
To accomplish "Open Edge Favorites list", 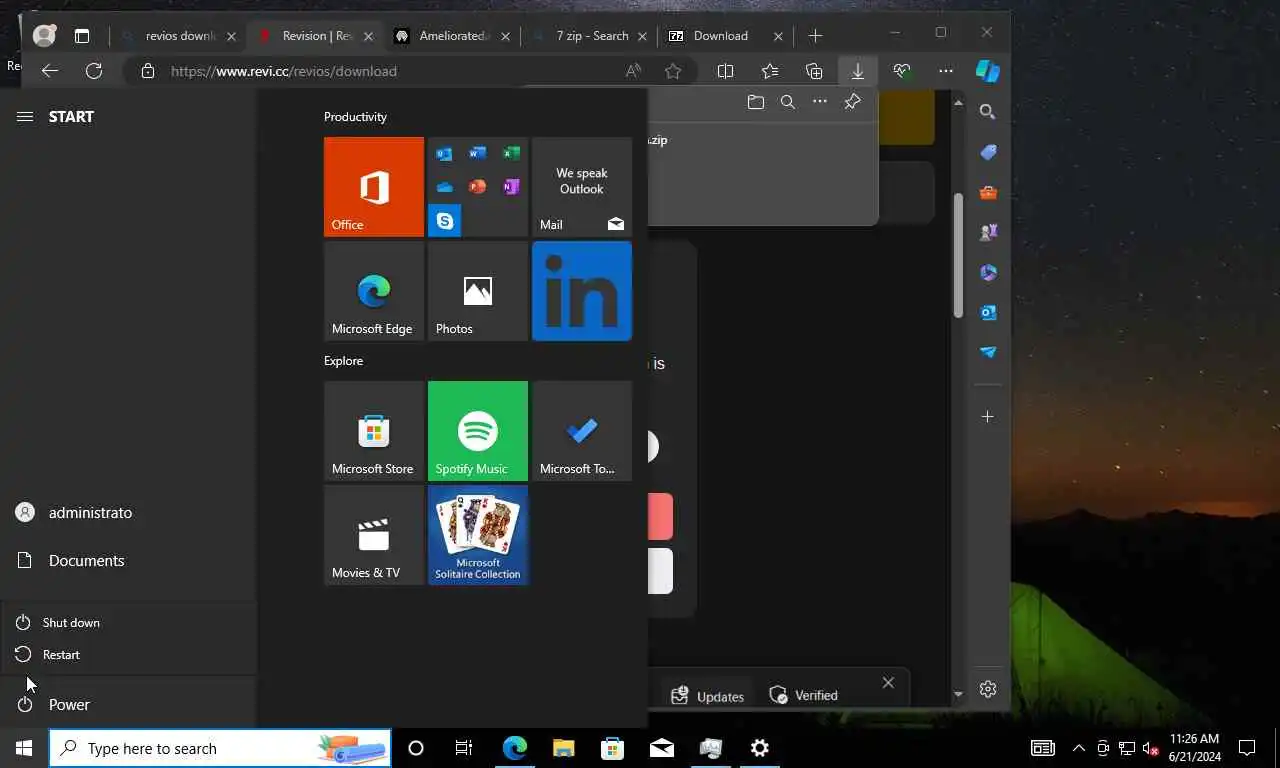I will pos(770,71).
